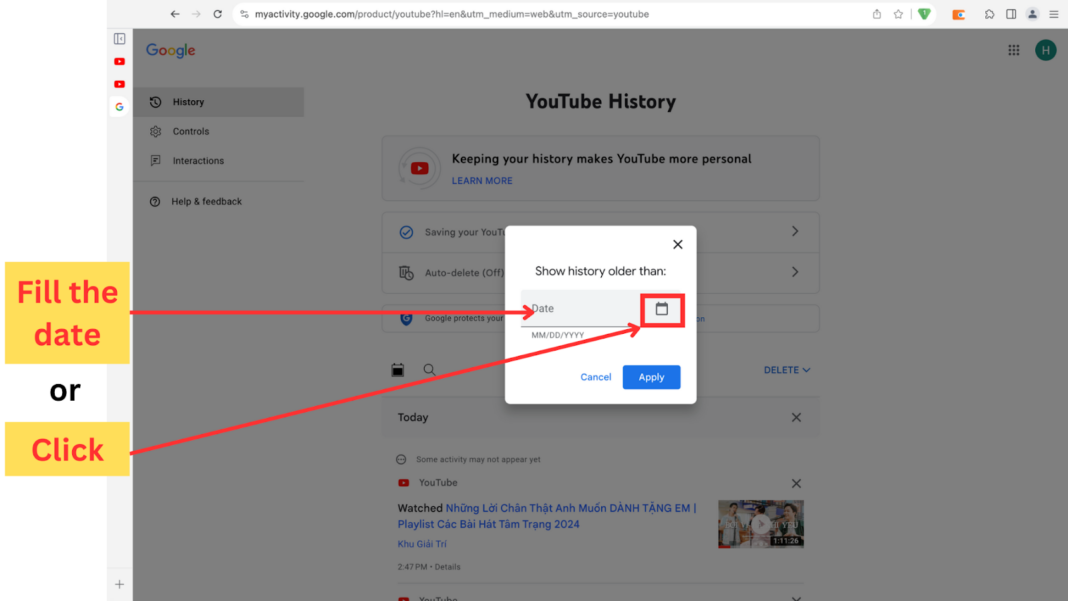Open the browser menu hamburger
Screen dimensions: 1068x601
click(1053, 14)
